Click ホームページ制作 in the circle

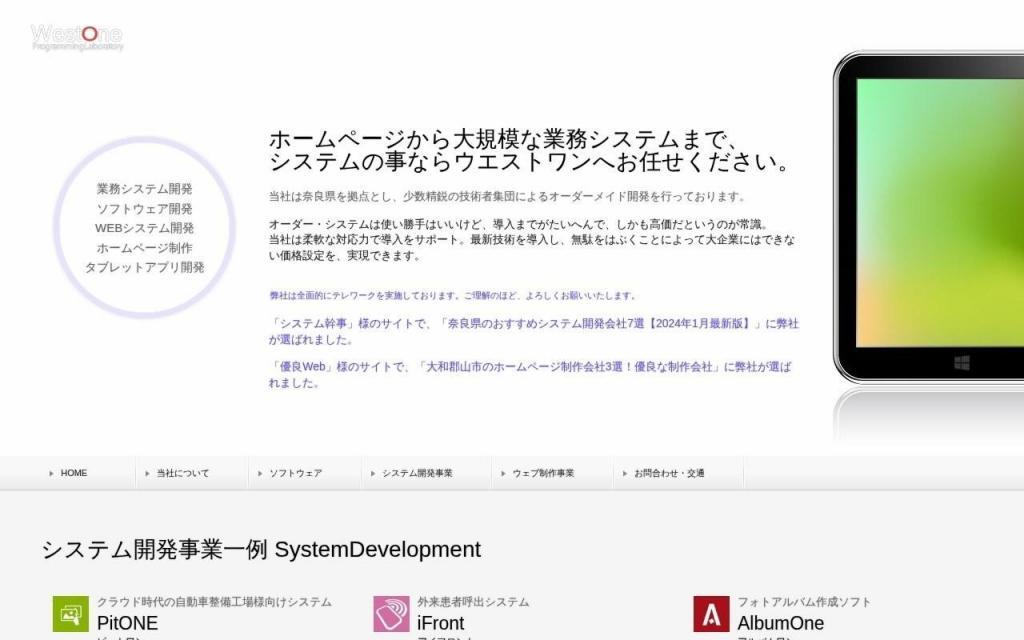[x=144, y=248]
